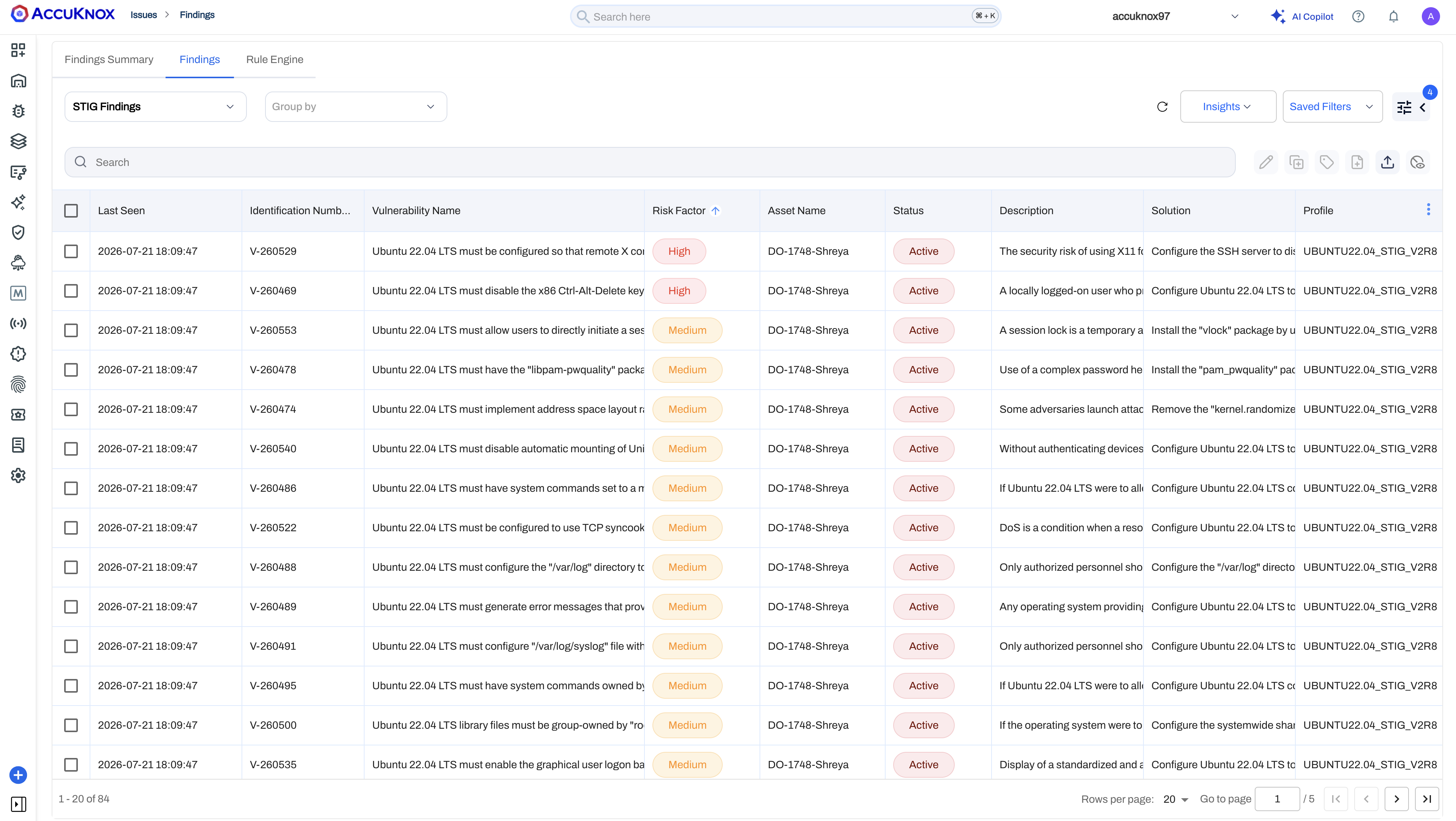The width and height of the screenshot is (1456, 821).
Task: Open the reports document icon in sidebar
Action: coord(18,445)
